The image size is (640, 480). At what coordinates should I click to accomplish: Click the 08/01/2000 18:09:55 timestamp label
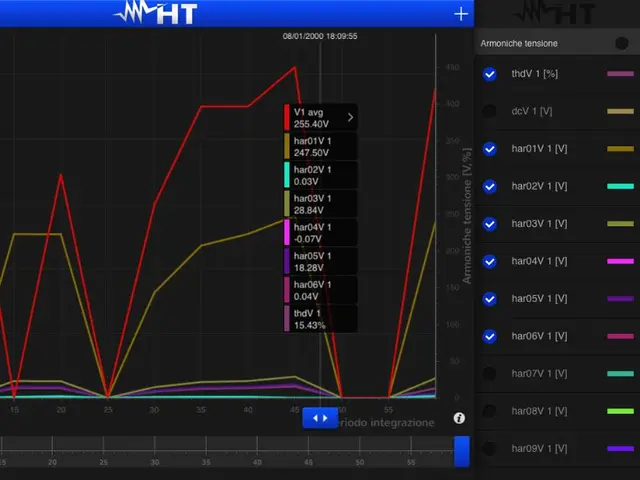pyautogui.click(x=320, y=36)
